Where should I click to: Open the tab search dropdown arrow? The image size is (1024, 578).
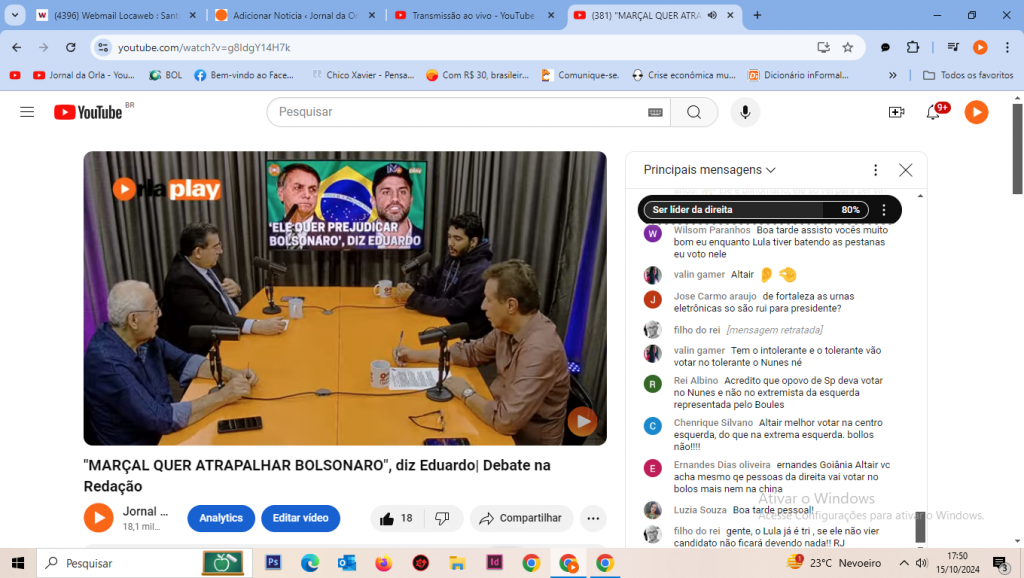coord(14,15)
